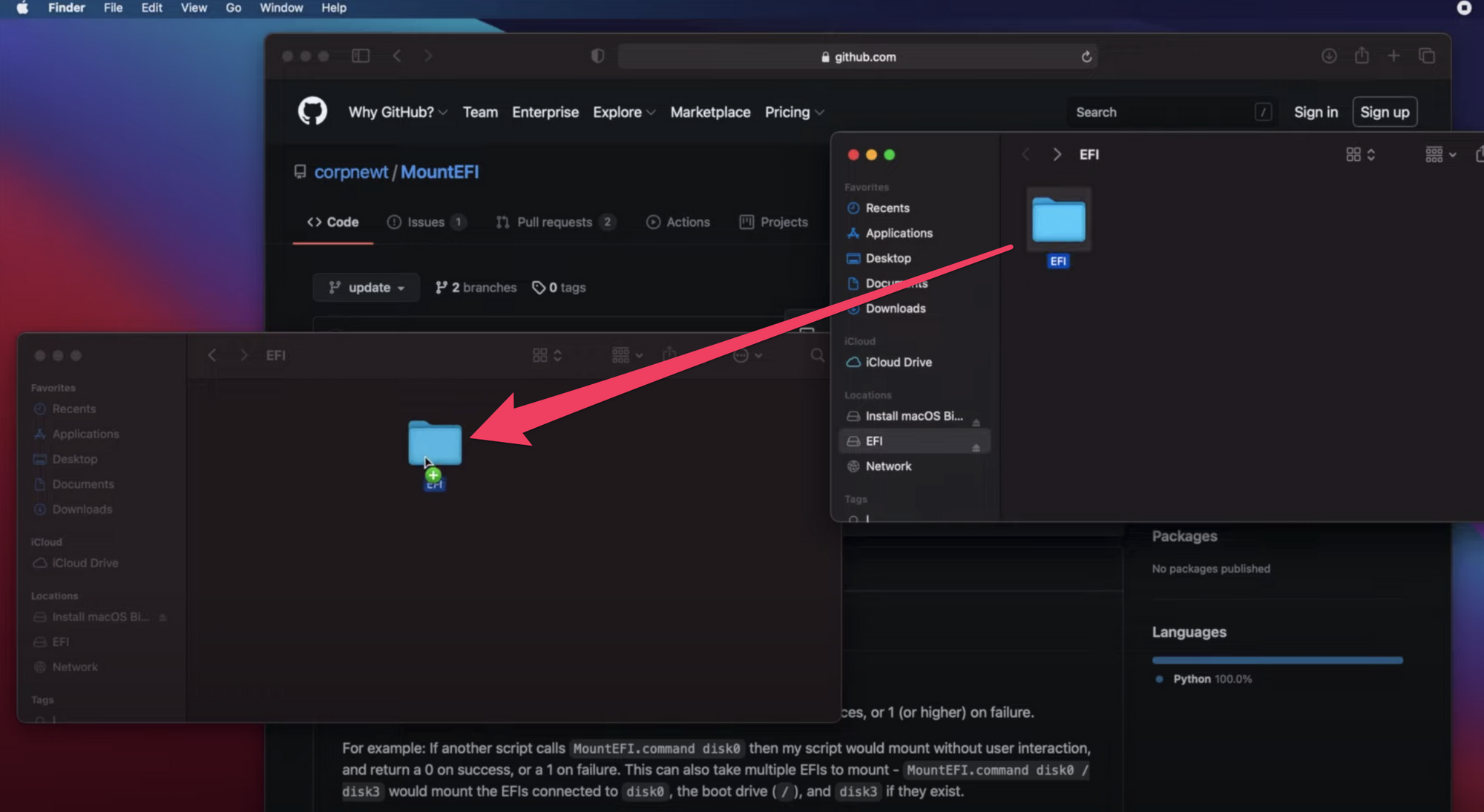
Task: Open the Marketplace link
Action: click(710, 112)
